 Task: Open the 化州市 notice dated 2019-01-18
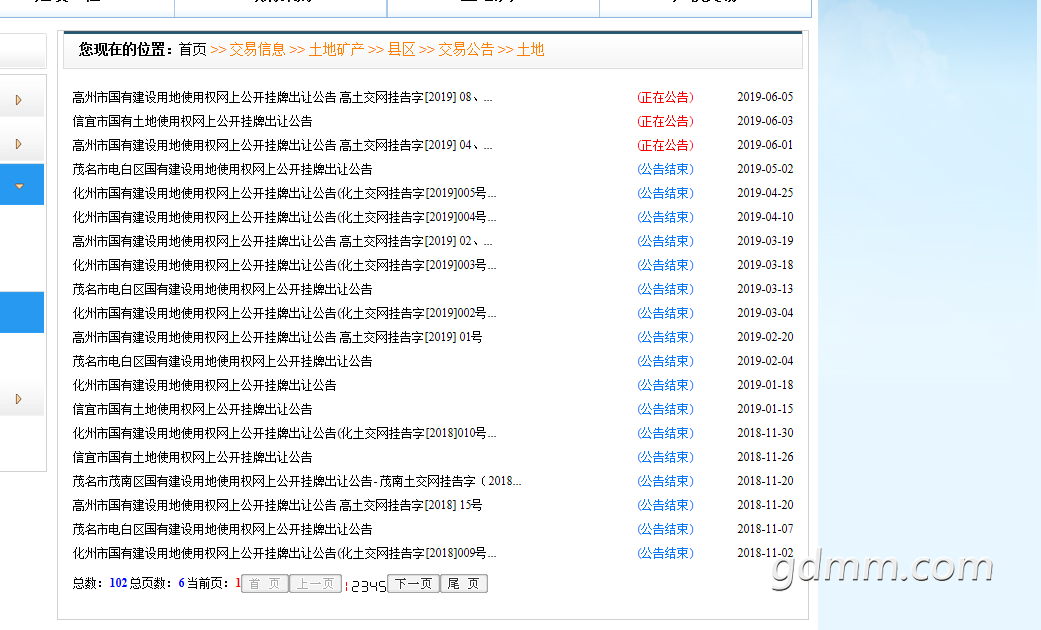(x=204, y=385)
